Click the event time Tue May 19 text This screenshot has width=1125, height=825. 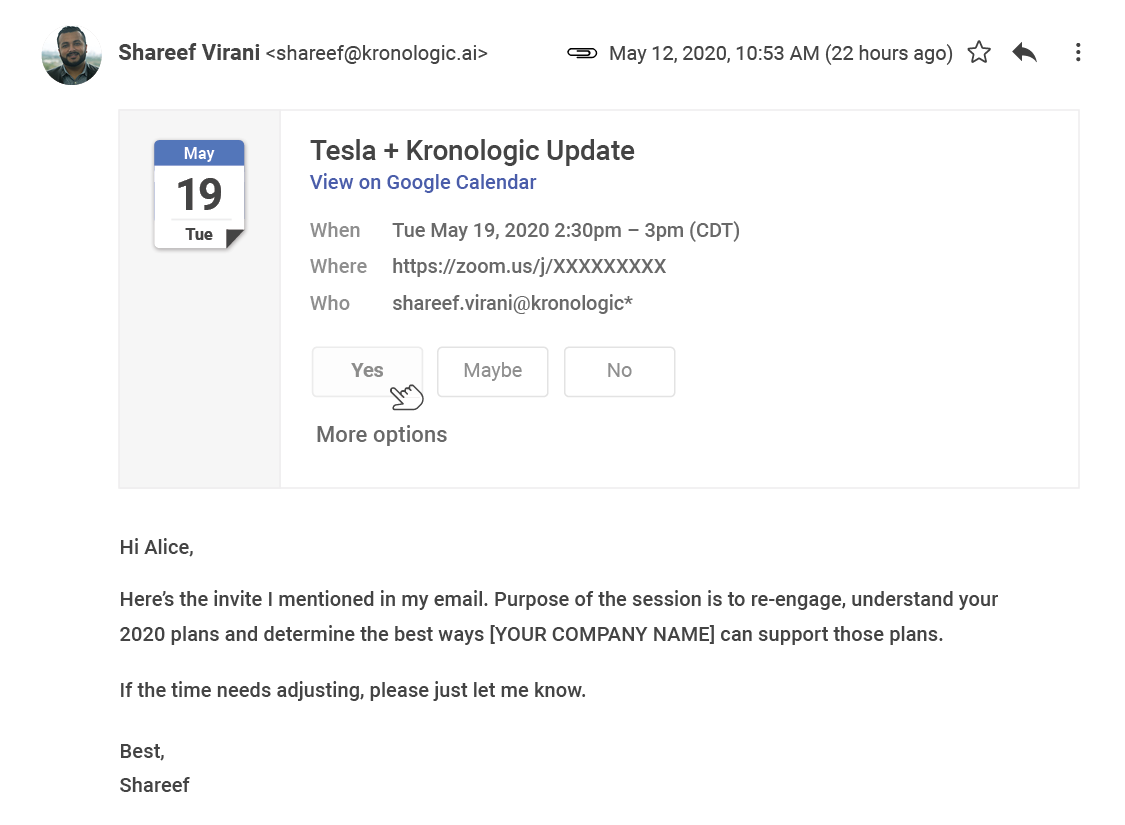(565, 230)
